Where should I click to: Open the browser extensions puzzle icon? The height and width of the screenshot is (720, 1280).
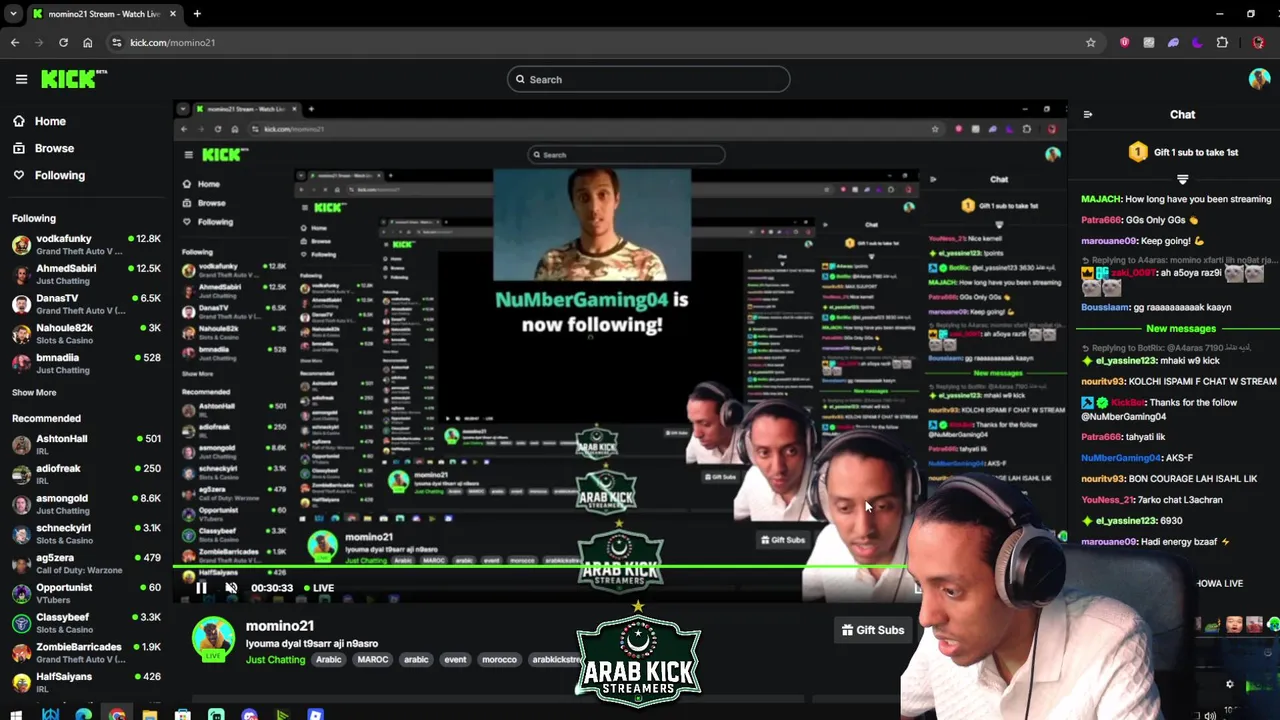(x=1222, y=42)
